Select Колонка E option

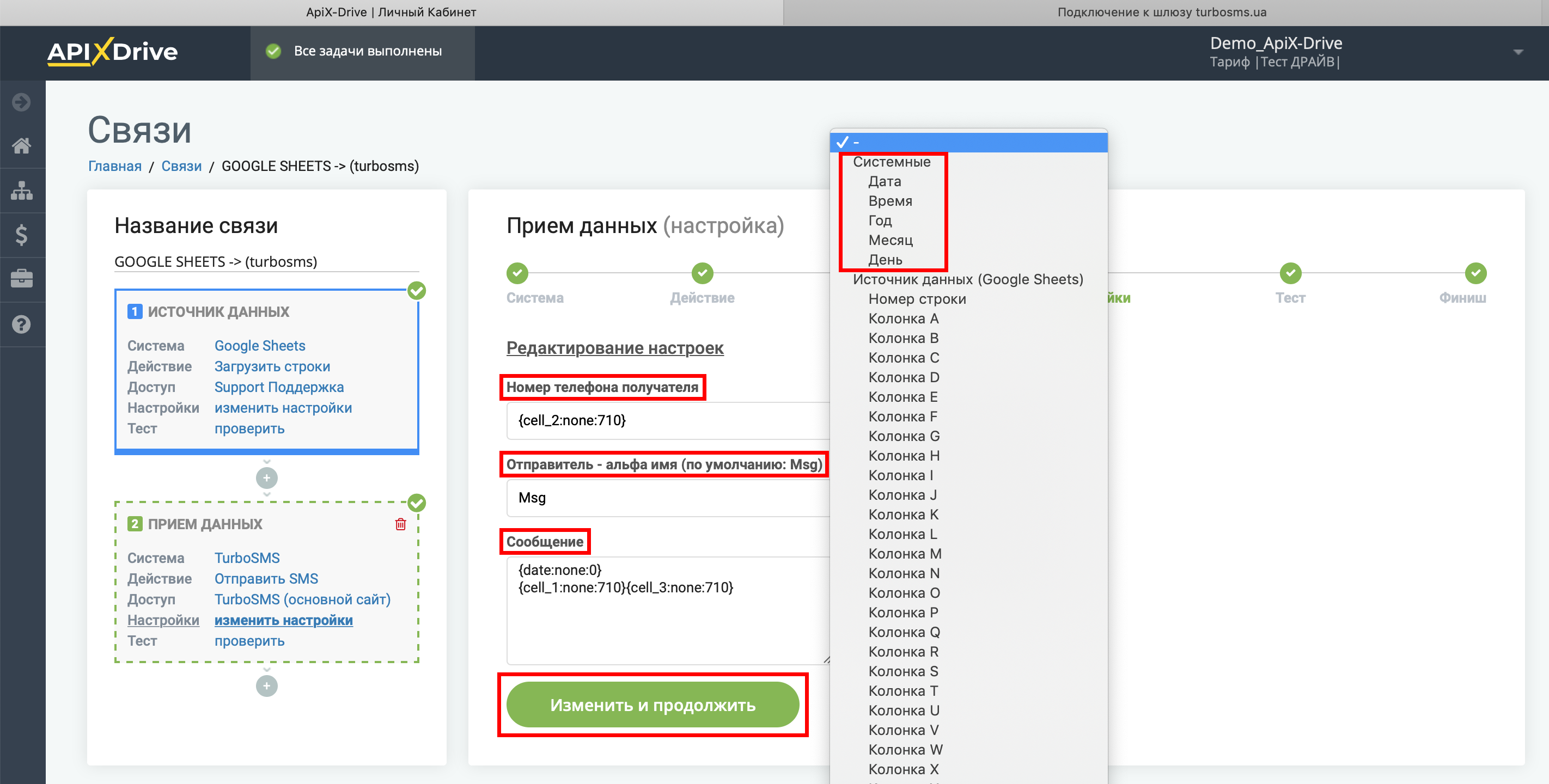pos(968,397)
